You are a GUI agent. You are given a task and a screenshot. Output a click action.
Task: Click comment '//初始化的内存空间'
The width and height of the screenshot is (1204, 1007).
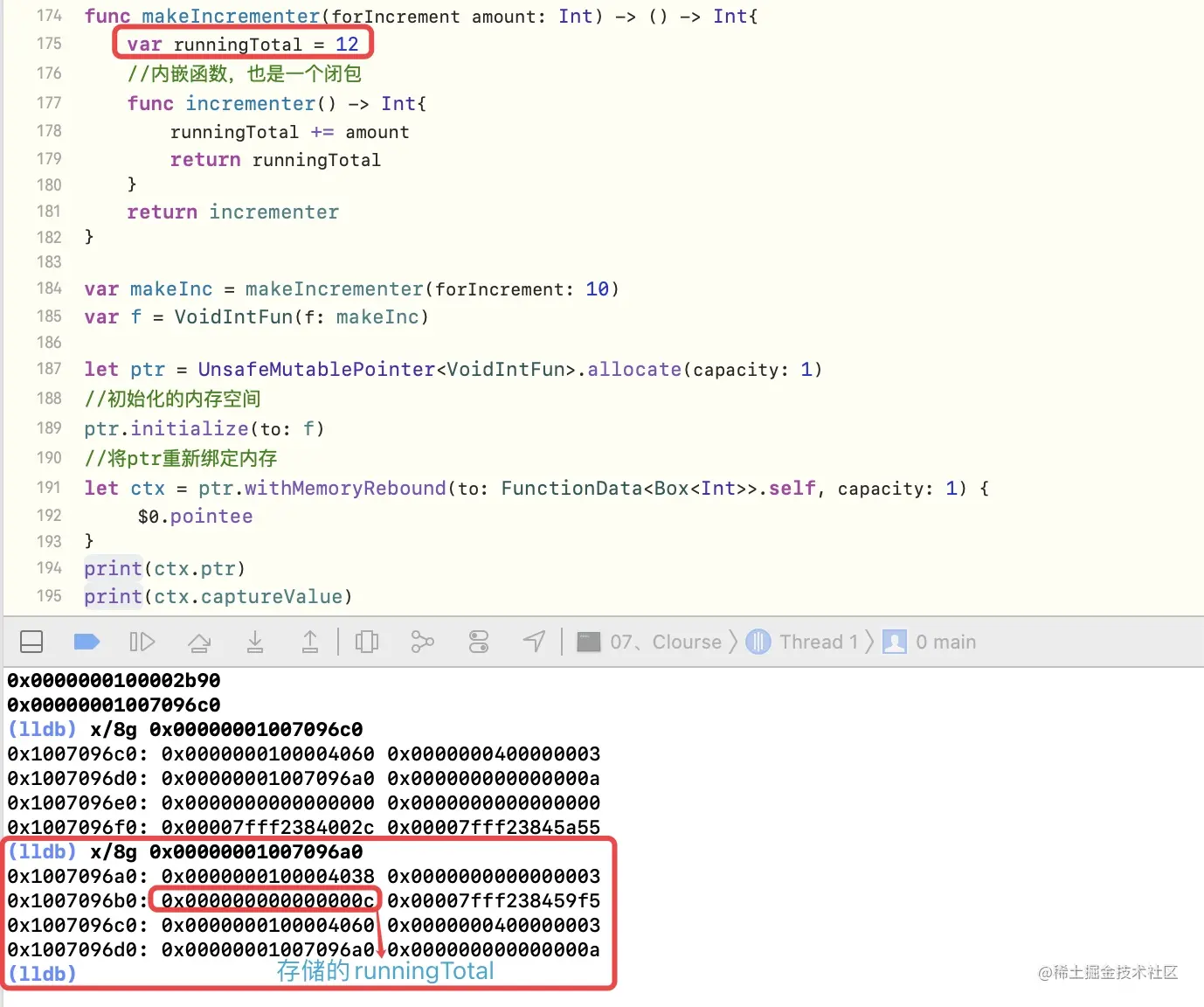click(x=172, y=399)
